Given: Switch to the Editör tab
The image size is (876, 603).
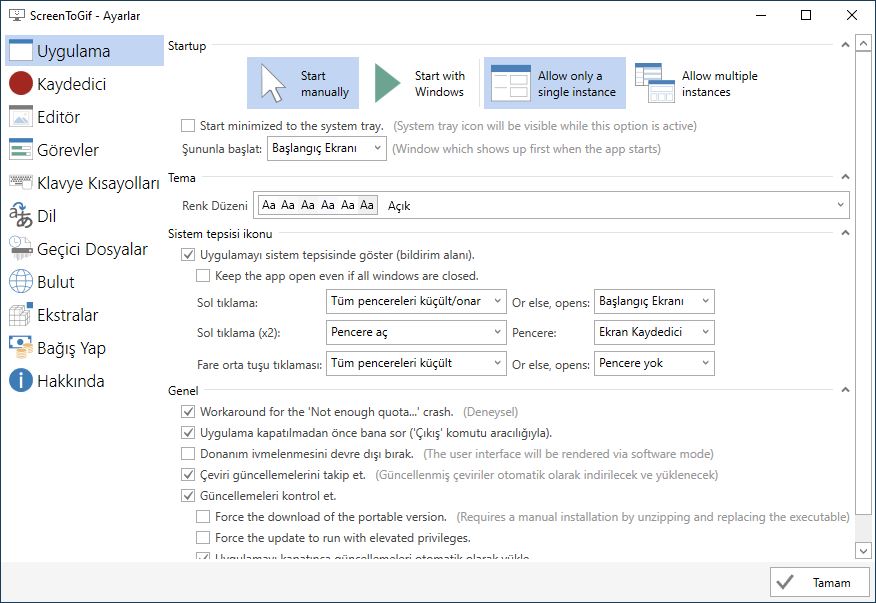Looking at the screenshot, I should pos(84,116).
